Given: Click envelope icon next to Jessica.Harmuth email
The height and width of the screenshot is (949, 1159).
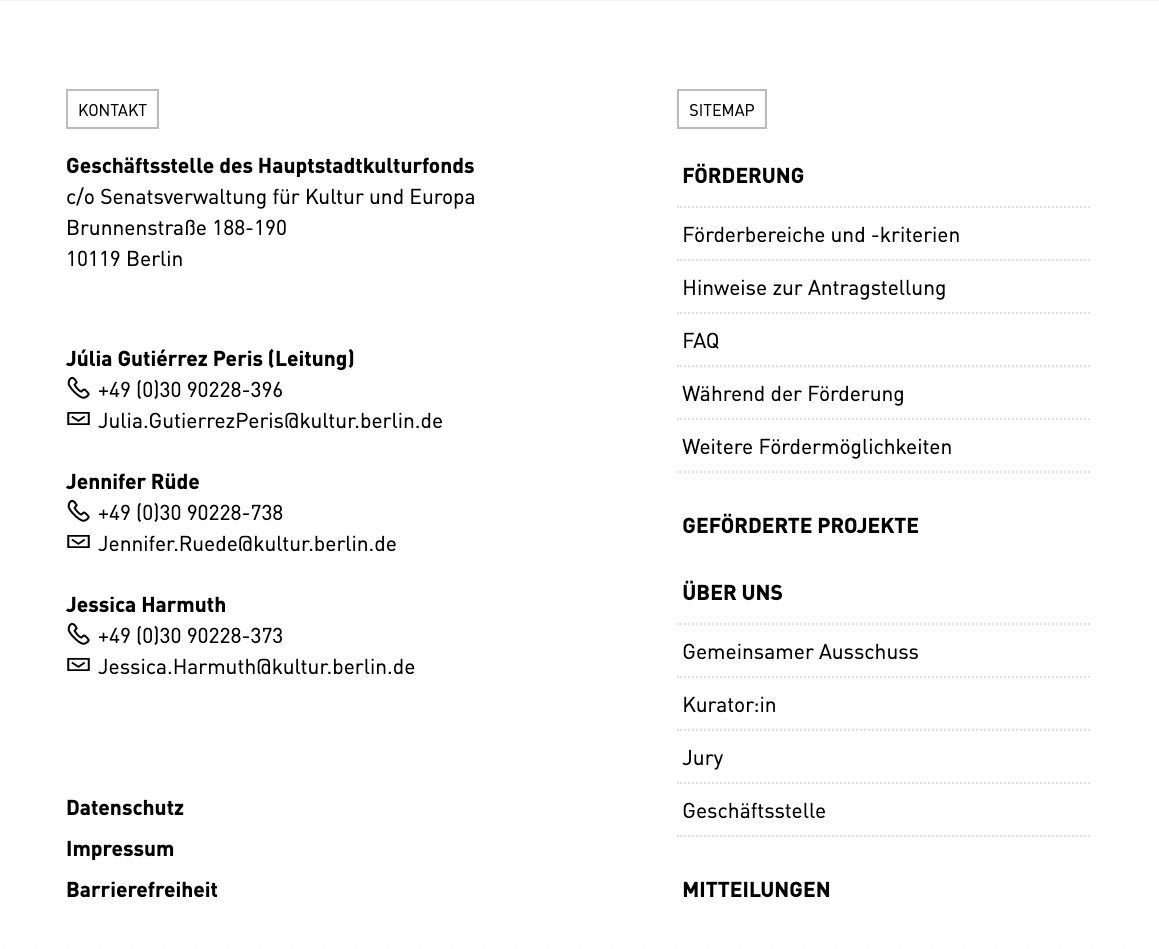Looking at the screenshot, I should click(x=78, y=666).
